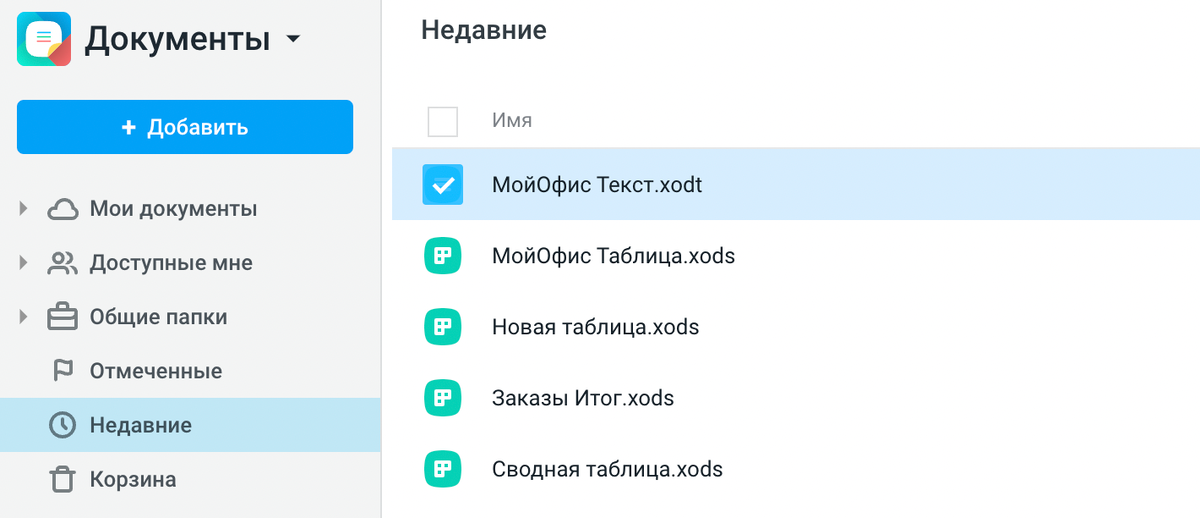Click the trash bin icon for Корзина

[63, 479]
